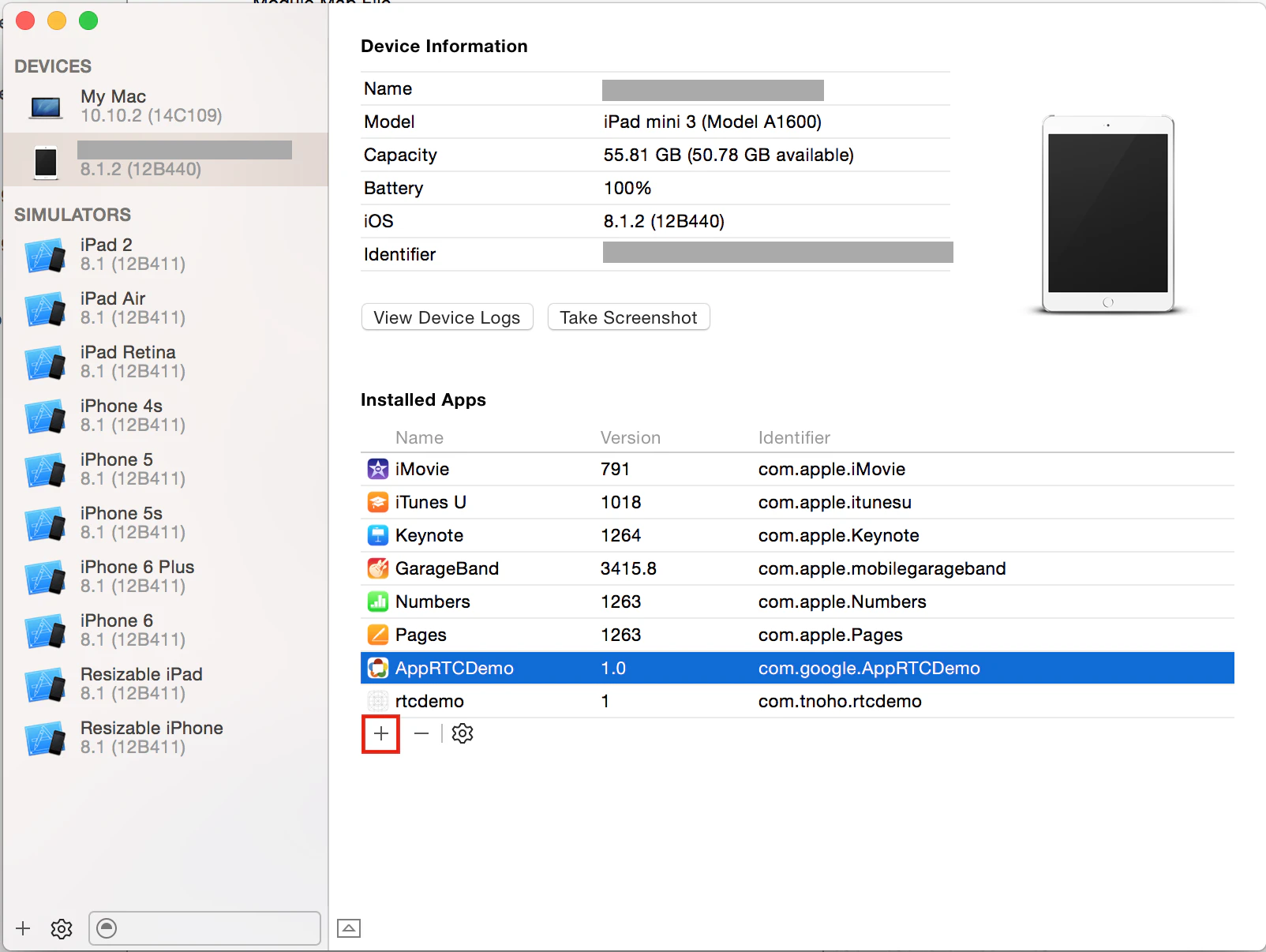This screenshot has width=1266, height=952.
Task: Open the installed apps gear menu
Action: 463,734
